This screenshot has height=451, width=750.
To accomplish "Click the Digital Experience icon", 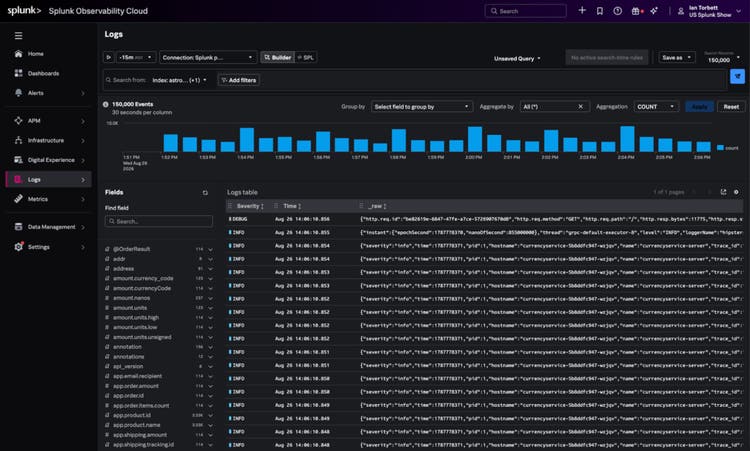I will [x=18, y=160].
